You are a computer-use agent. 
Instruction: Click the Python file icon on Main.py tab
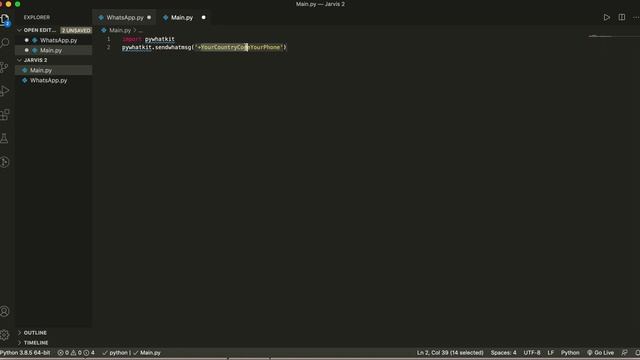(x=166, y=18)
